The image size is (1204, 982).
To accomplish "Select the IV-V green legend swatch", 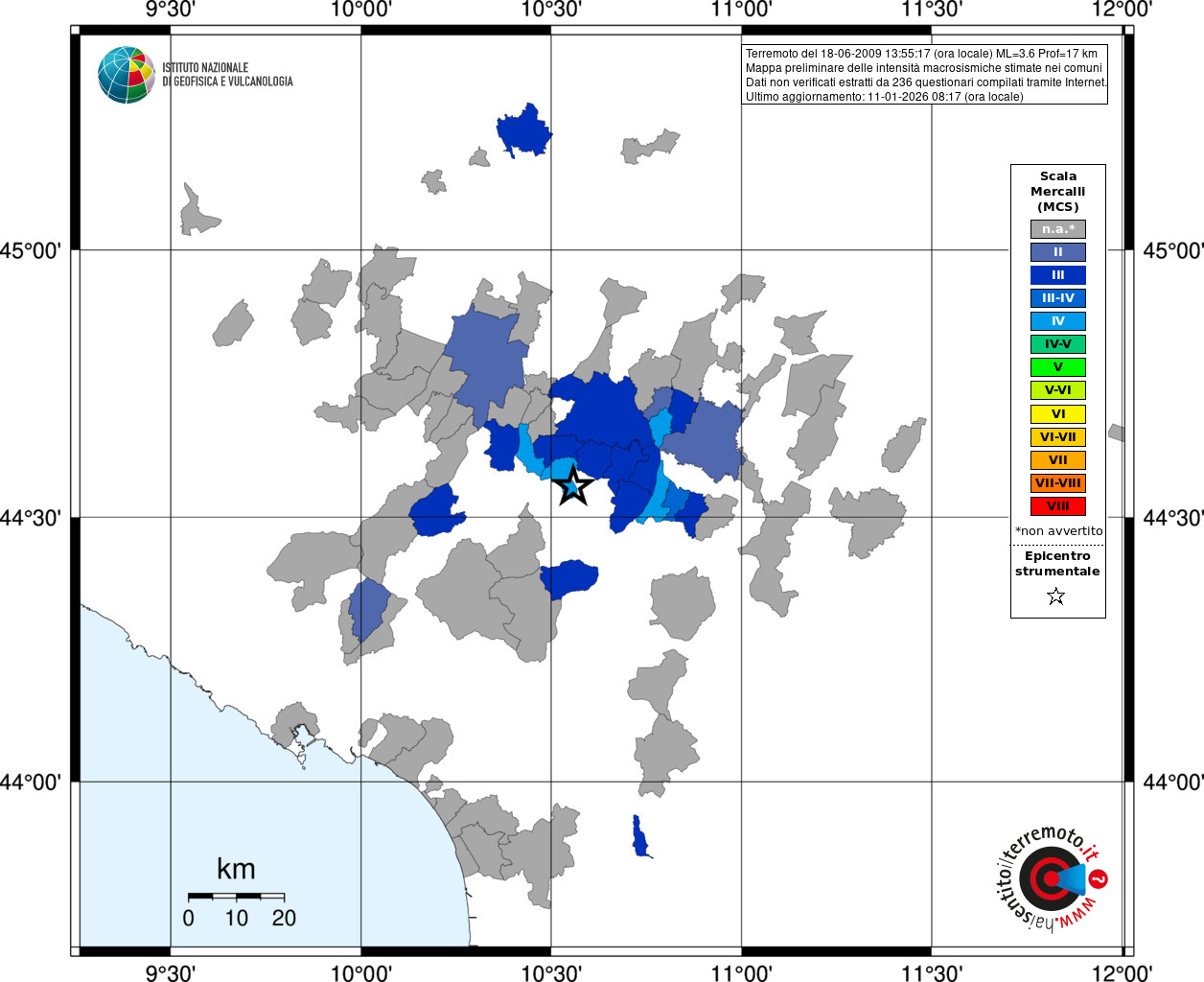I will point(1058,344).
